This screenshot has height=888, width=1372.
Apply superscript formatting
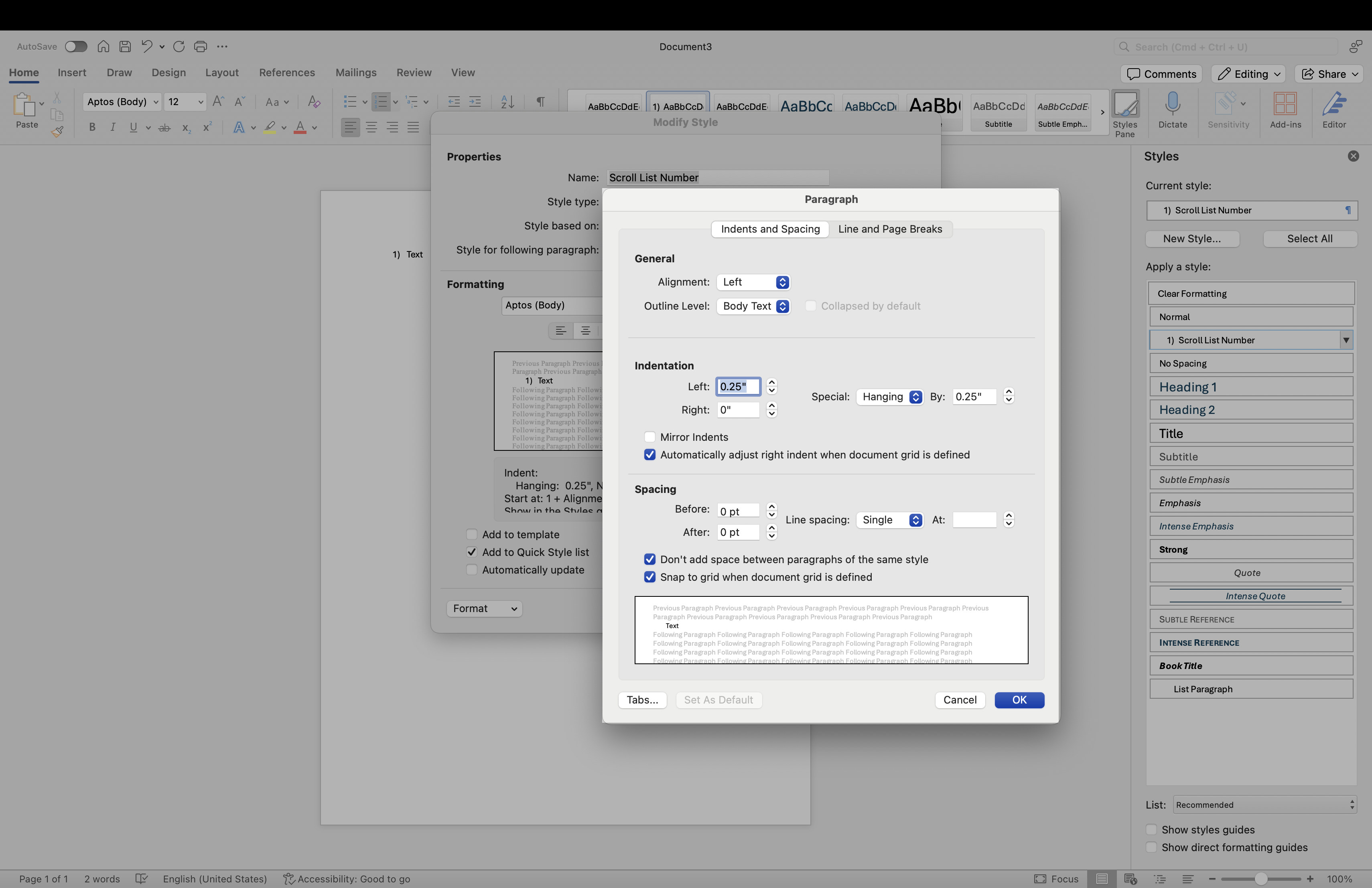tap(207, 128)
